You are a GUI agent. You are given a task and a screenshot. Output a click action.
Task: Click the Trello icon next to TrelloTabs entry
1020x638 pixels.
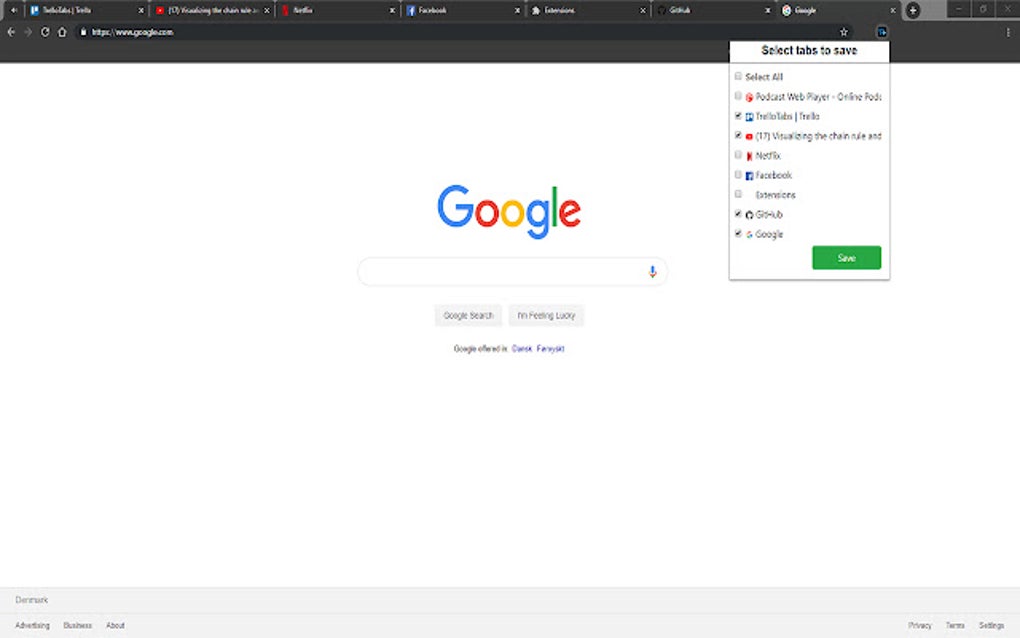tap(750, 115)
